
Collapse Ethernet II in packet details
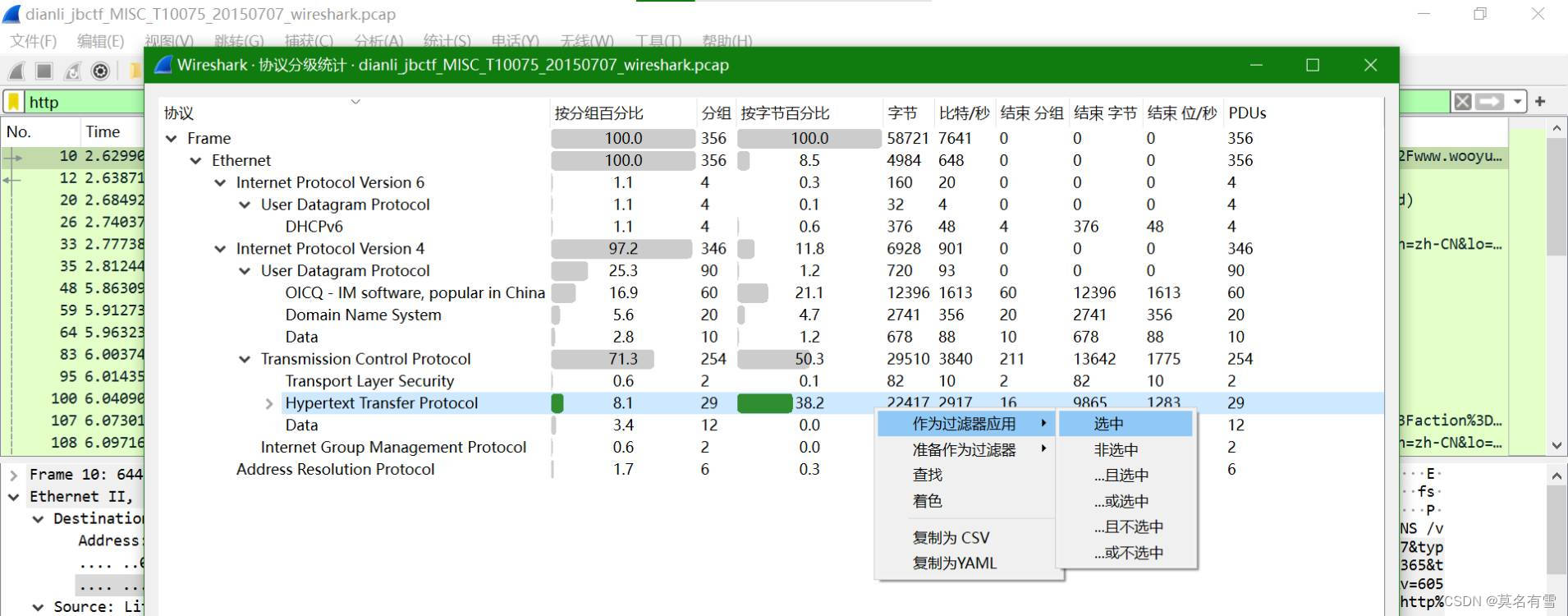(14, 497)
